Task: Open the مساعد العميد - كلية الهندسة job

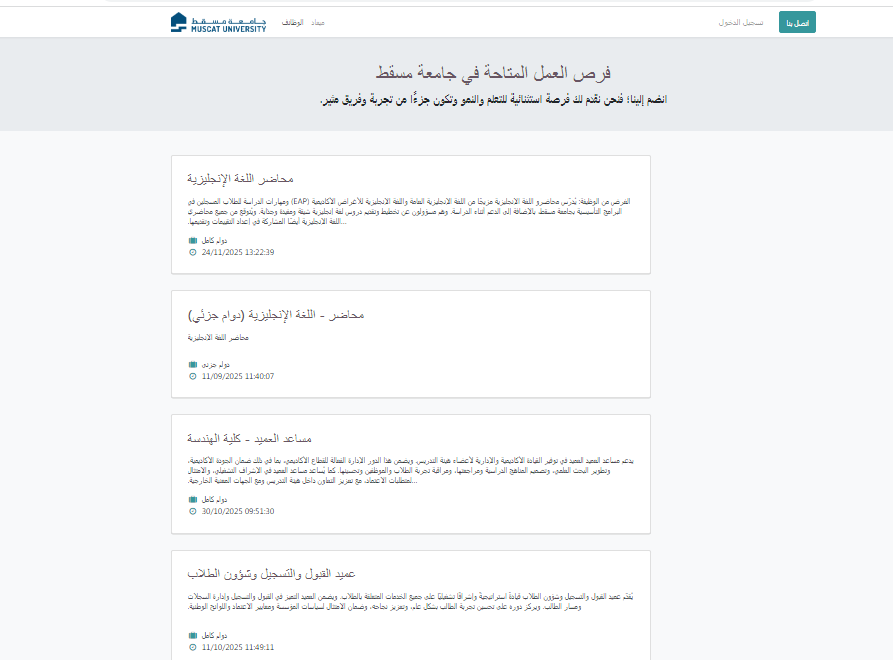Action: pyautogui.click(x=250, y=438)
